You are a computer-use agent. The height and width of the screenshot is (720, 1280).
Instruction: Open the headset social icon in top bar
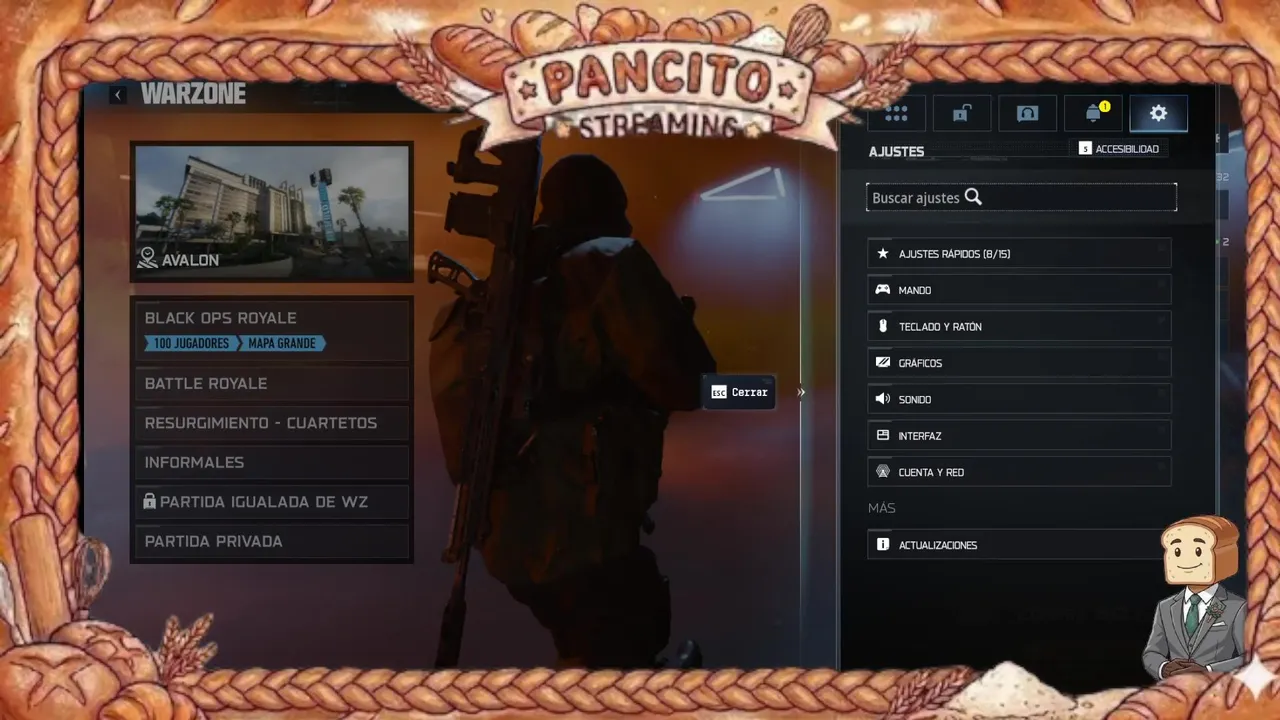pyautogui.click(x=1027, y=113)
